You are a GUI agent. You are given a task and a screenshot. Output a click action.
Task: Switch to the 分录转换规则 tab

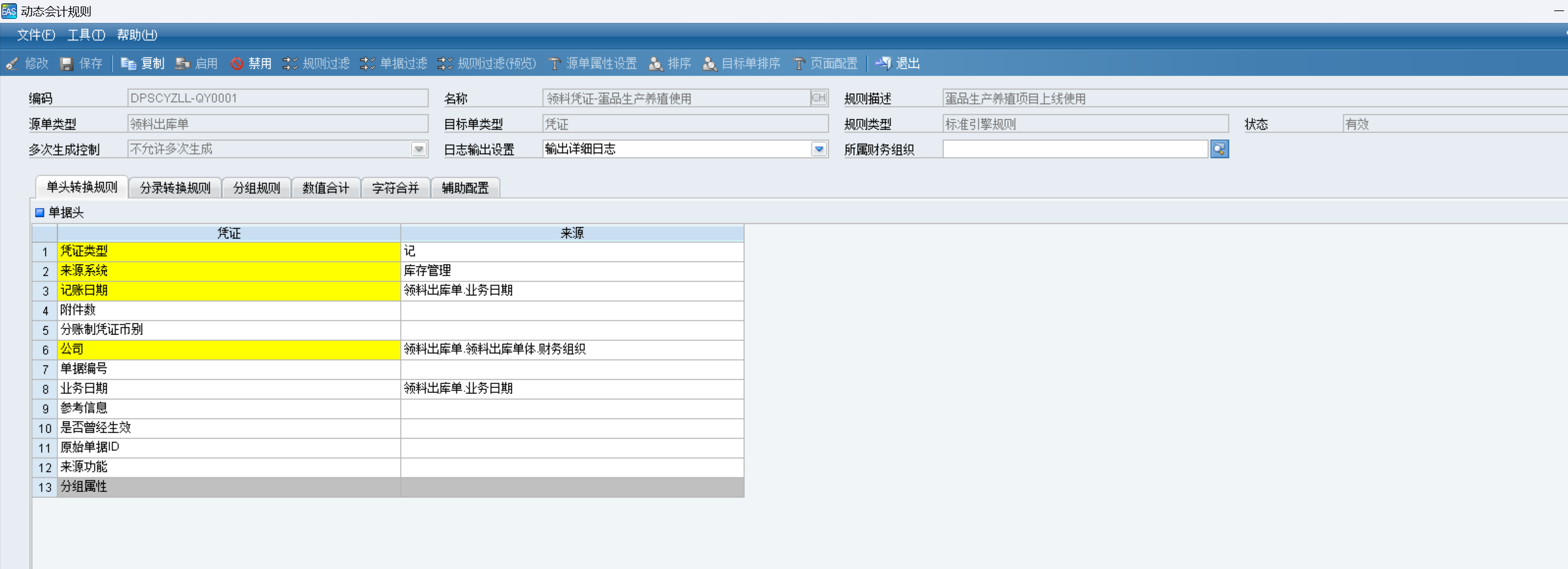tap(175, 188)
